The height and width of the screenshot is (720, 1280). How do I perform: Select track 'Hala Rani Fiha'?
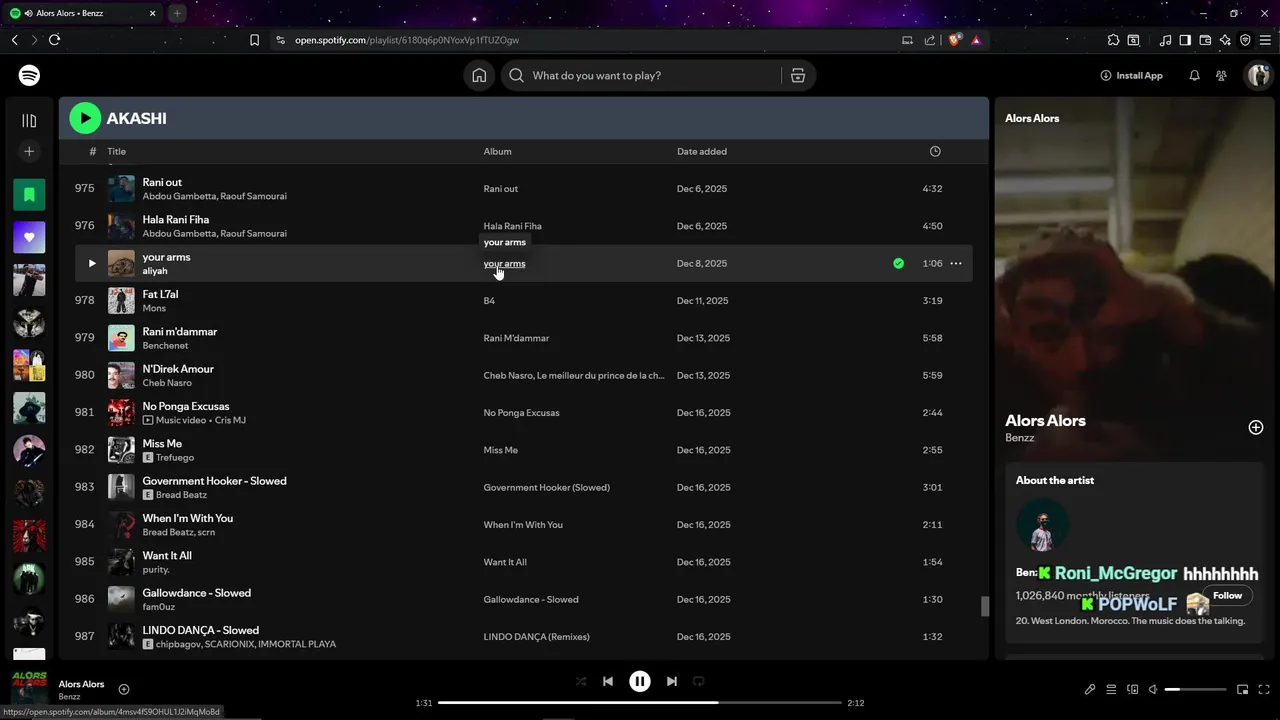click(176, 219)
